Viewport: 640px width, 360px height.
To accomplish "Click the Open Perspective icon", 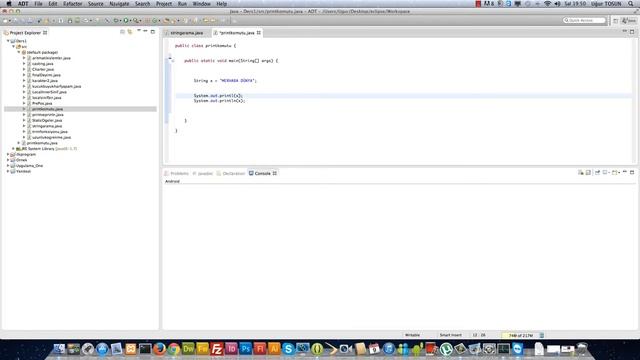I will click(616, 20).
